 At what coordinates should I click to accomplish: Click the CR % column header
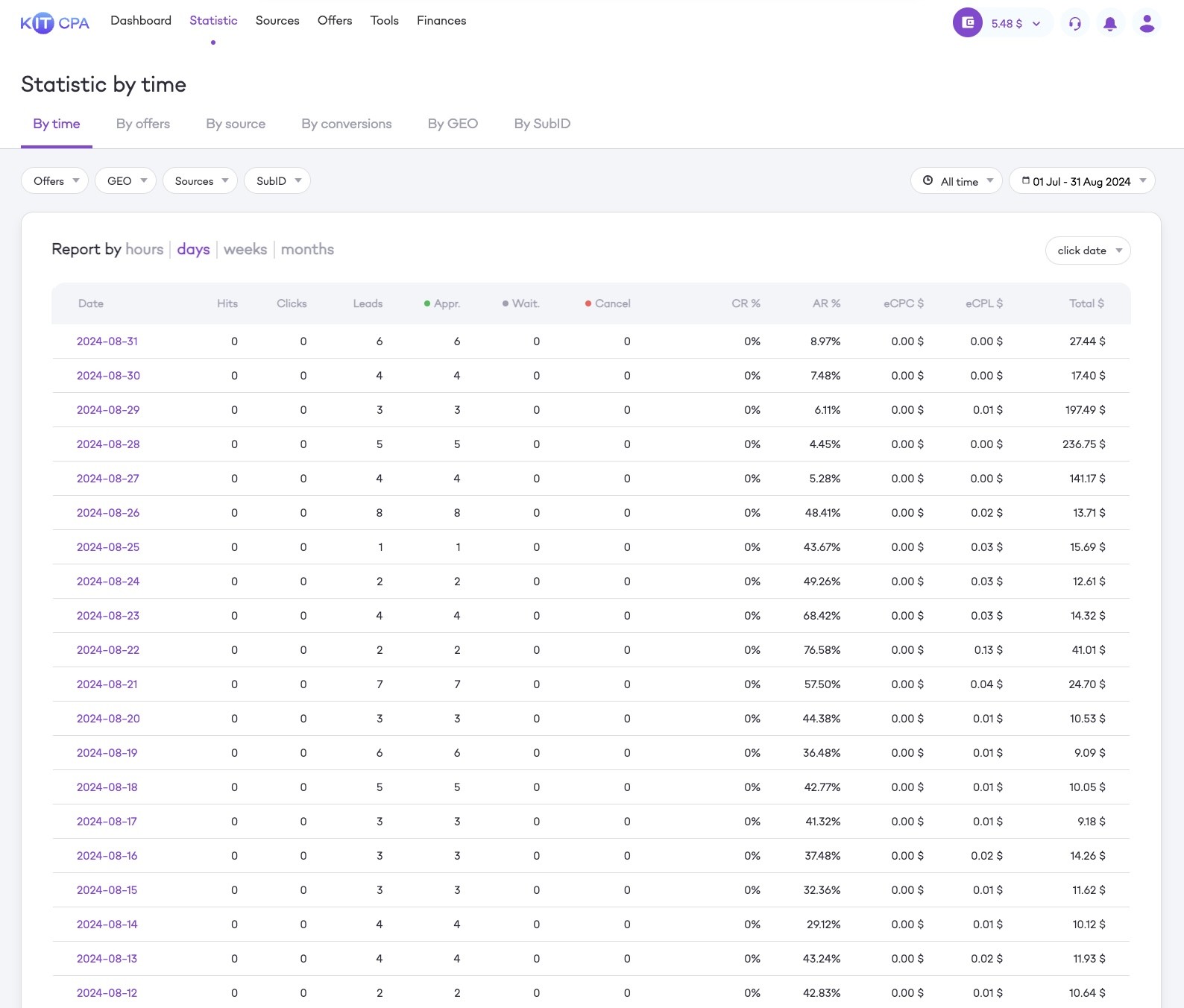[746, 303]
